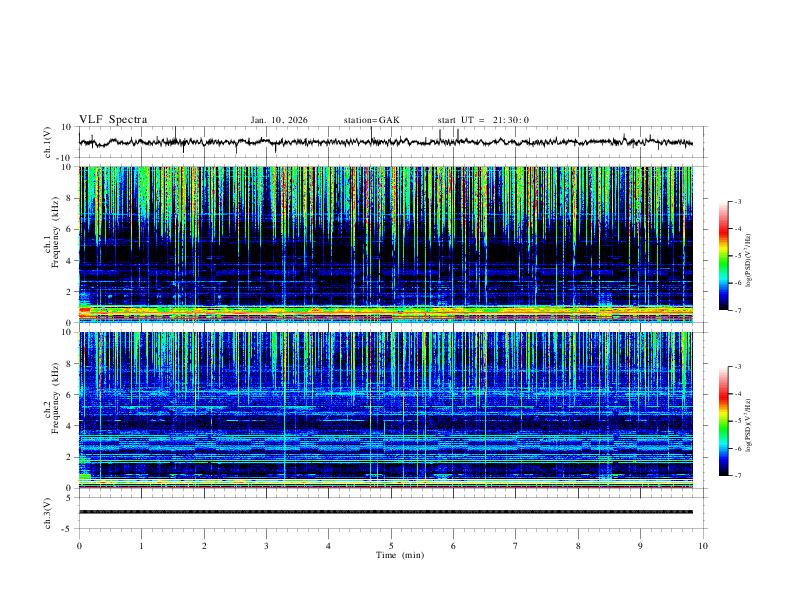
Task: Click the VLF Spectra title text
Action: click(x=113, y=120)
